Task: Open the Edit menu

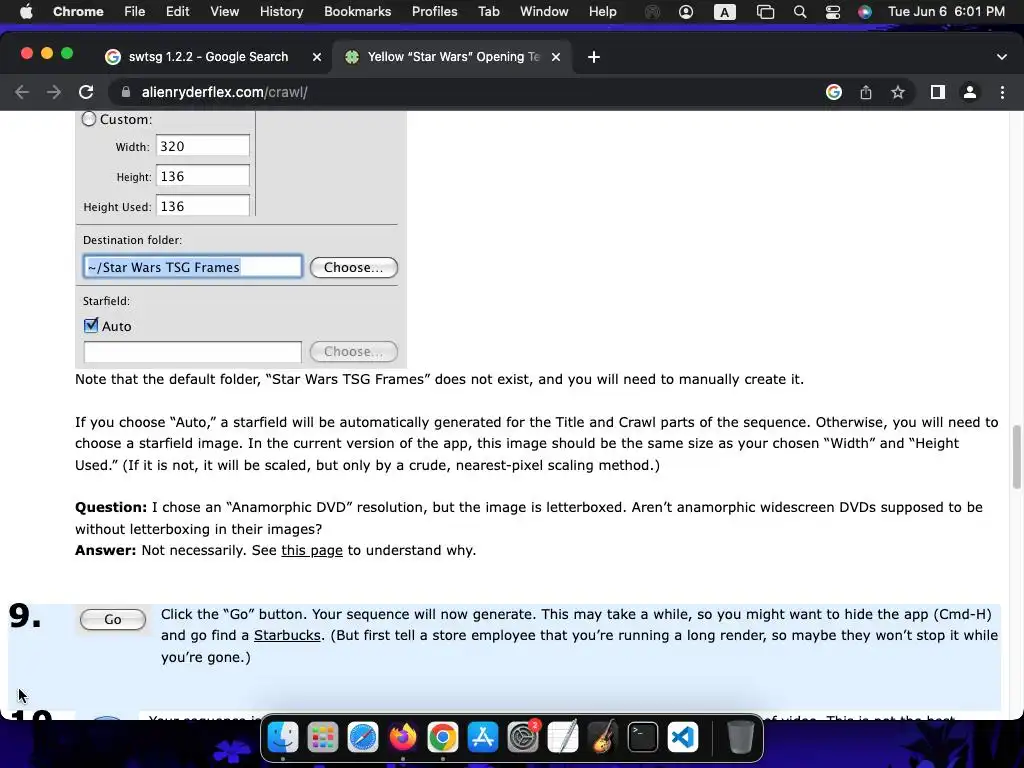Action: tap(177, 11)
